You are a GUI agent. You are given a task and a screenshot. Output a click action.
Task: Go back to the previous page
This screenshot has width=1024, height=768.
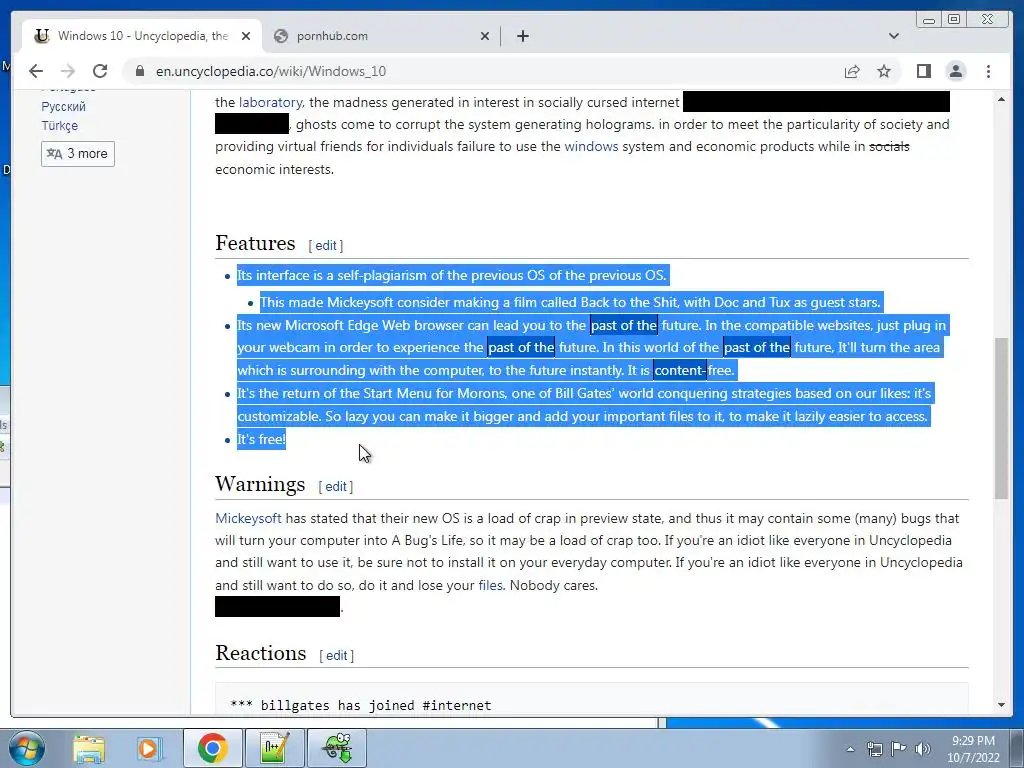pos(36,71)
